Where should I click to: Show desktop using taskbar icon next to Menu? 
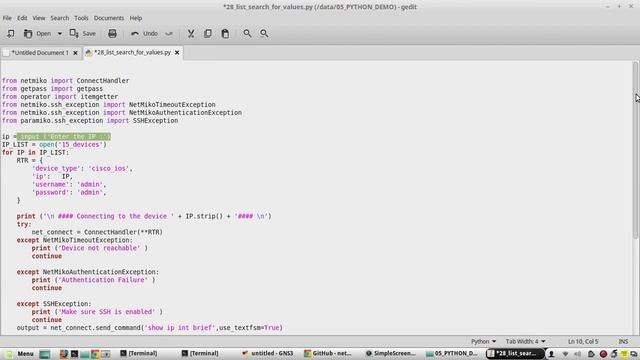pyautogui.click(x=45, y=354)
